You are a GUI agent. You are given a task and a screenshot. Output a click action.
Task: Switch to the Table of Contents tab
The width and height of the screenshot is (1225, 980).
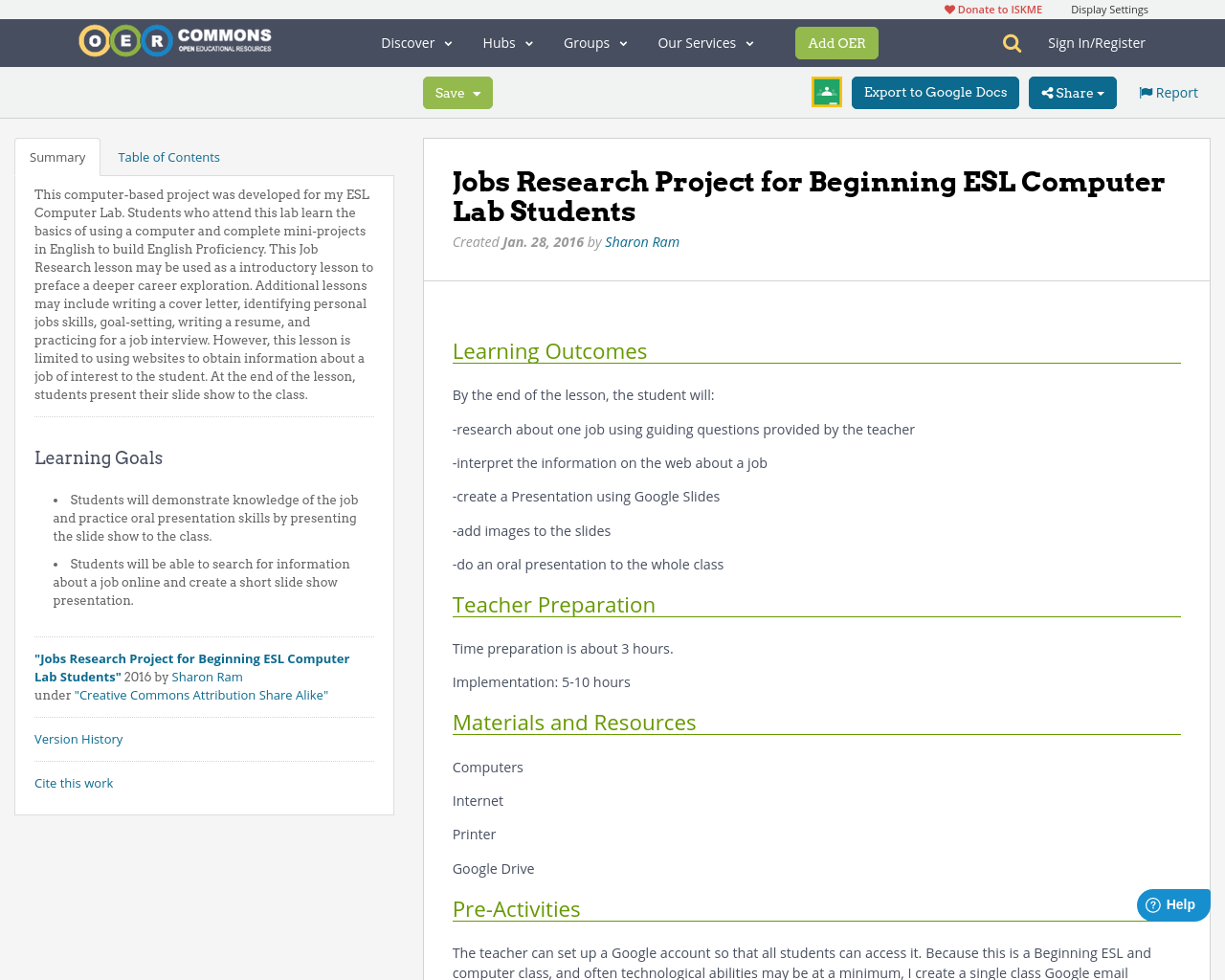168,155
